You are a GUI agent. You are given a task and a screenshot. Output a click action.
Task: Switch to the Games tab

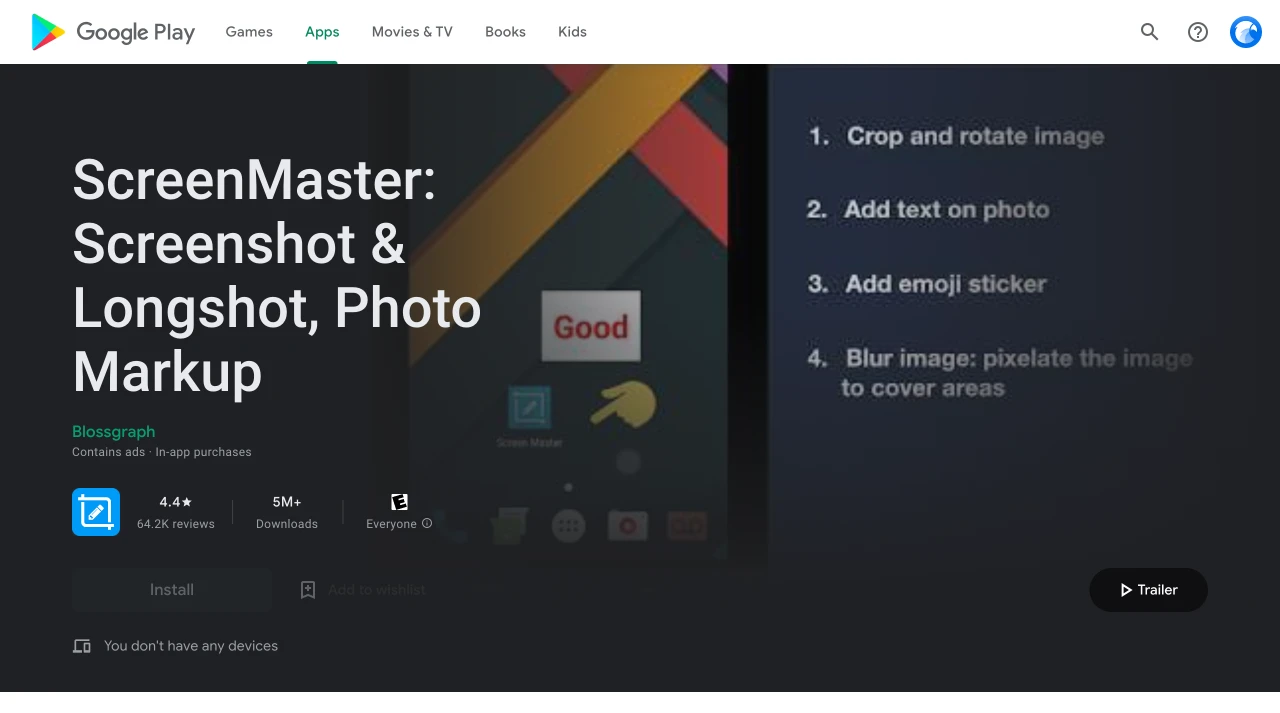coord(248,31)
